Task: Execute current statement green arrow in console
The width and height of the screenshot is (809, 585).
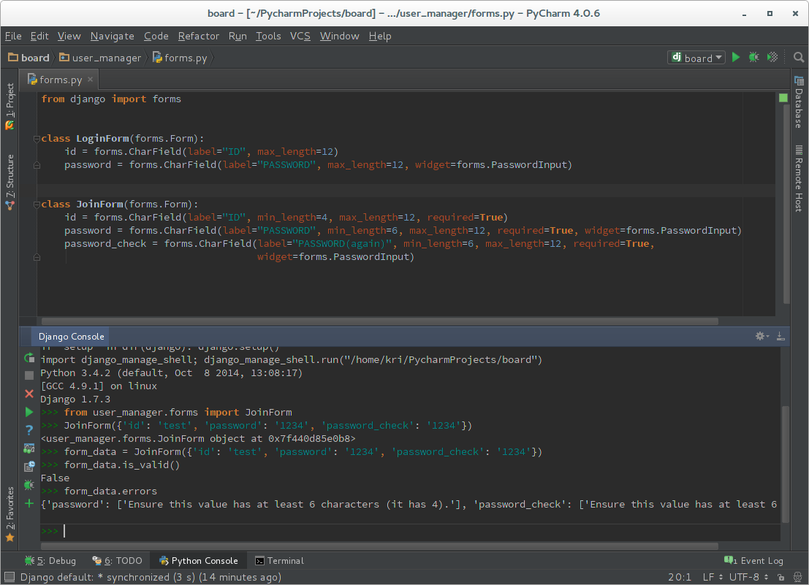Action: 29,412
